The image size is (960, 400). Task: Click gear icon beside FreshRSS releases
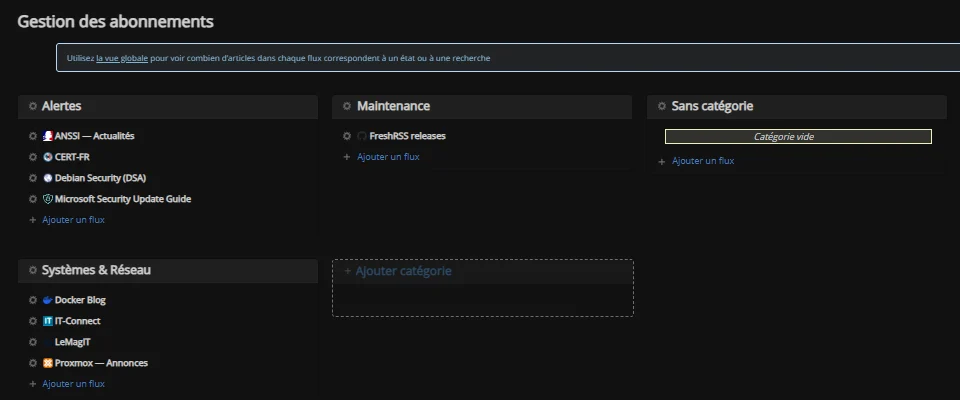[347, 136]
